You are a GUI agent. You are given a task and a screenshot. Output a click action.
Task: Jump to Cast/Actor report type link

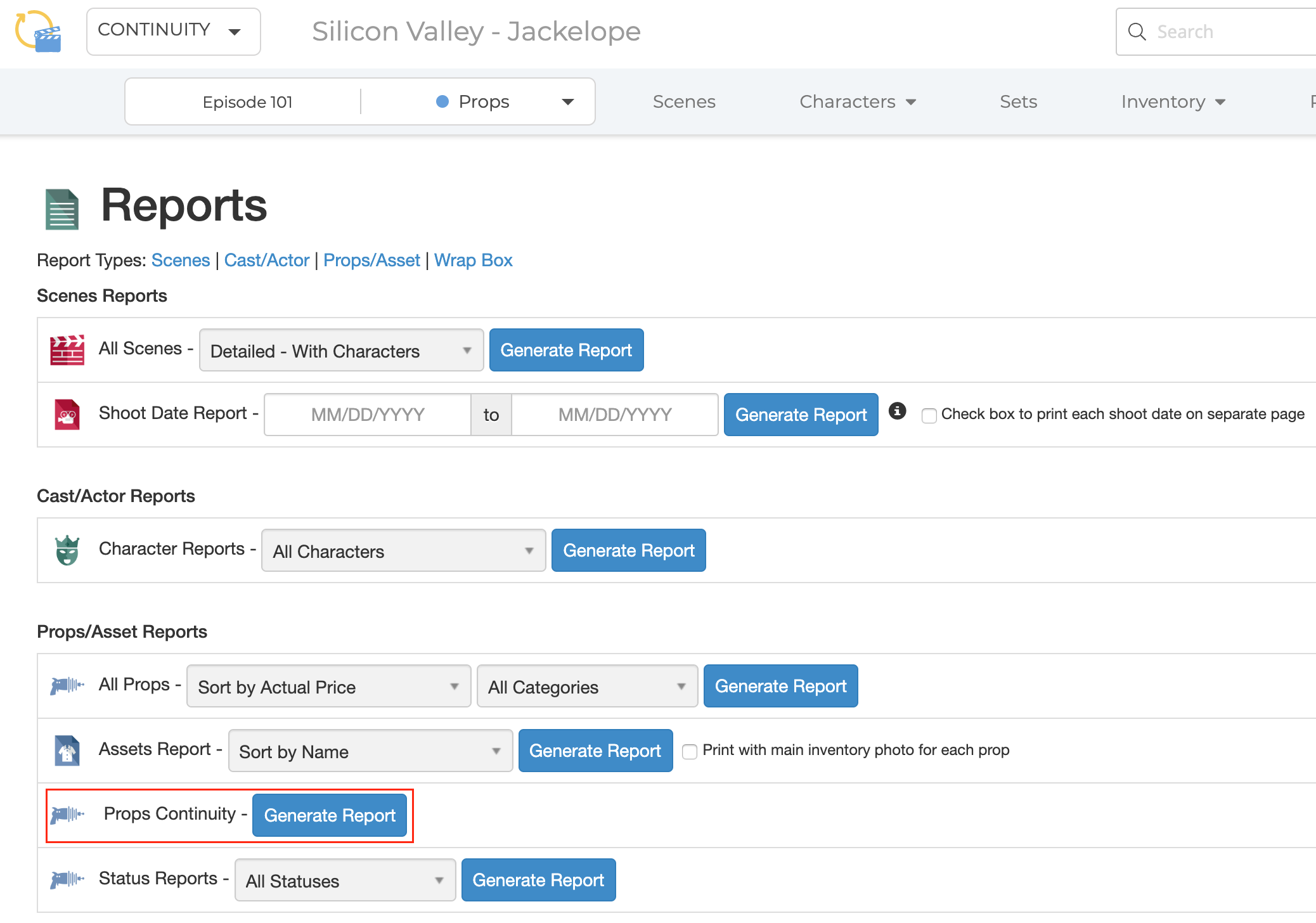pos(267,260)
